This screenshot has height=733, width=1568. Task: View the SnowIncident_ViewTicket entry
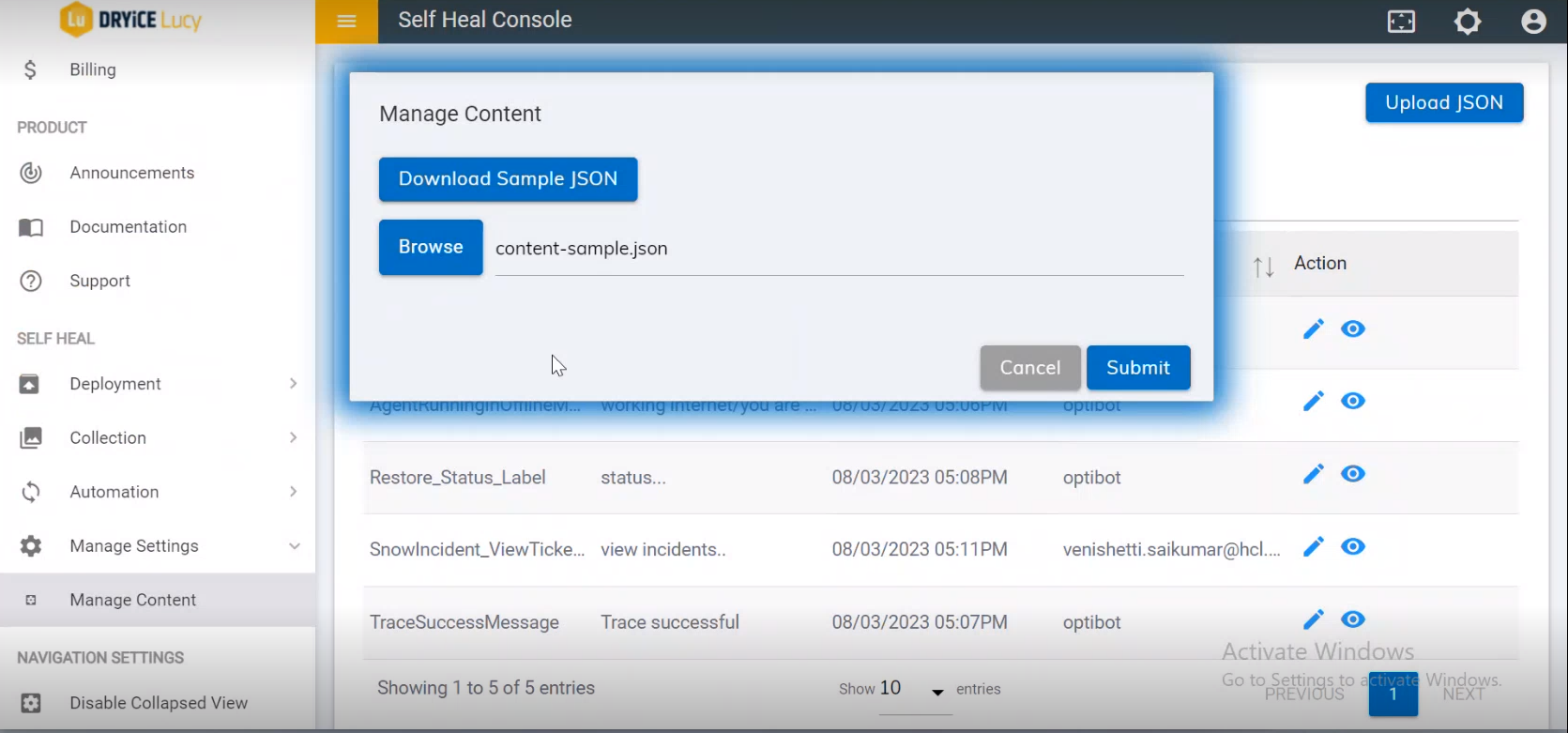1353,546
